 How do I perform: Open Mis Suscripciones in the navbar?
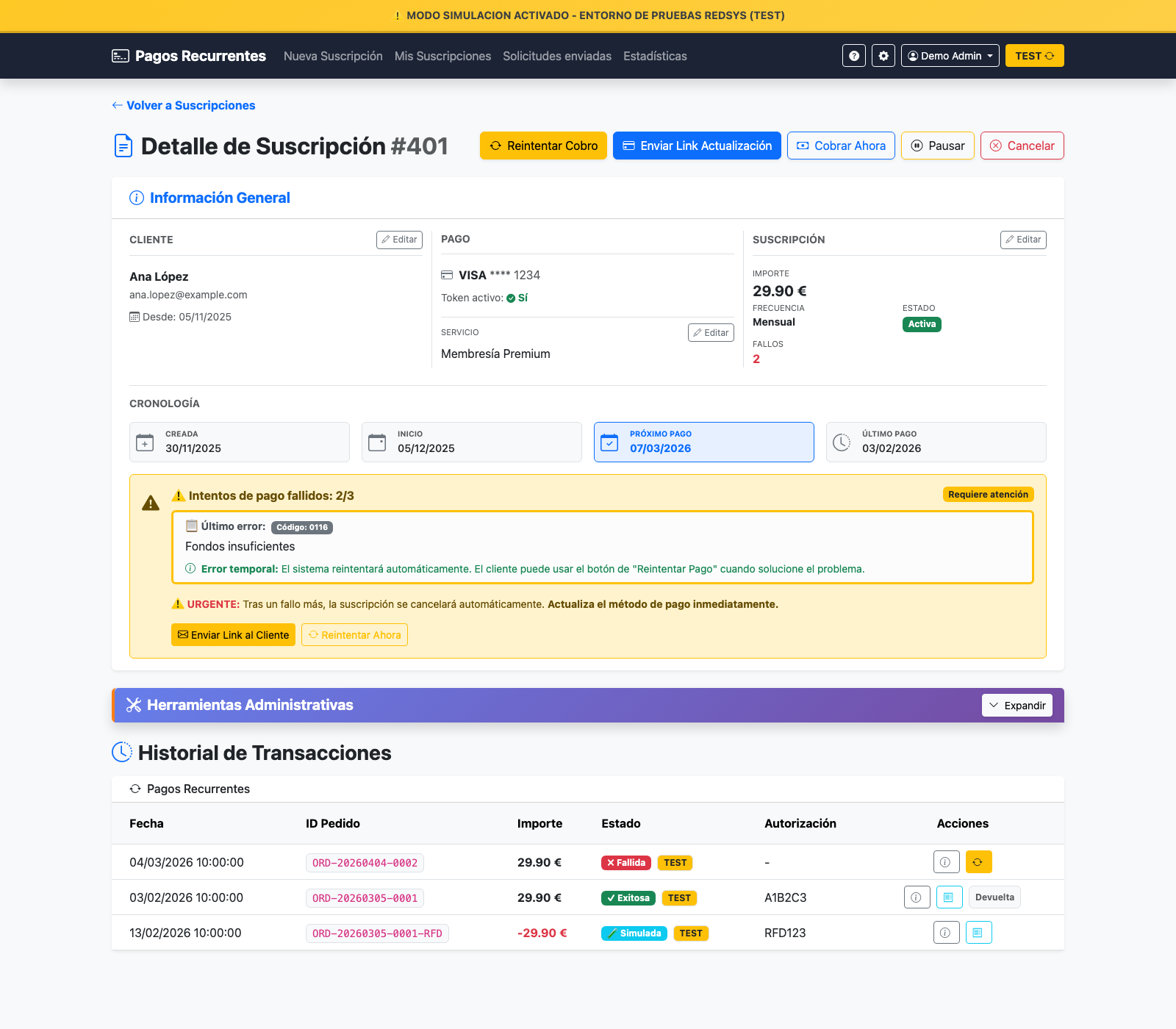[x=442, y=56]
